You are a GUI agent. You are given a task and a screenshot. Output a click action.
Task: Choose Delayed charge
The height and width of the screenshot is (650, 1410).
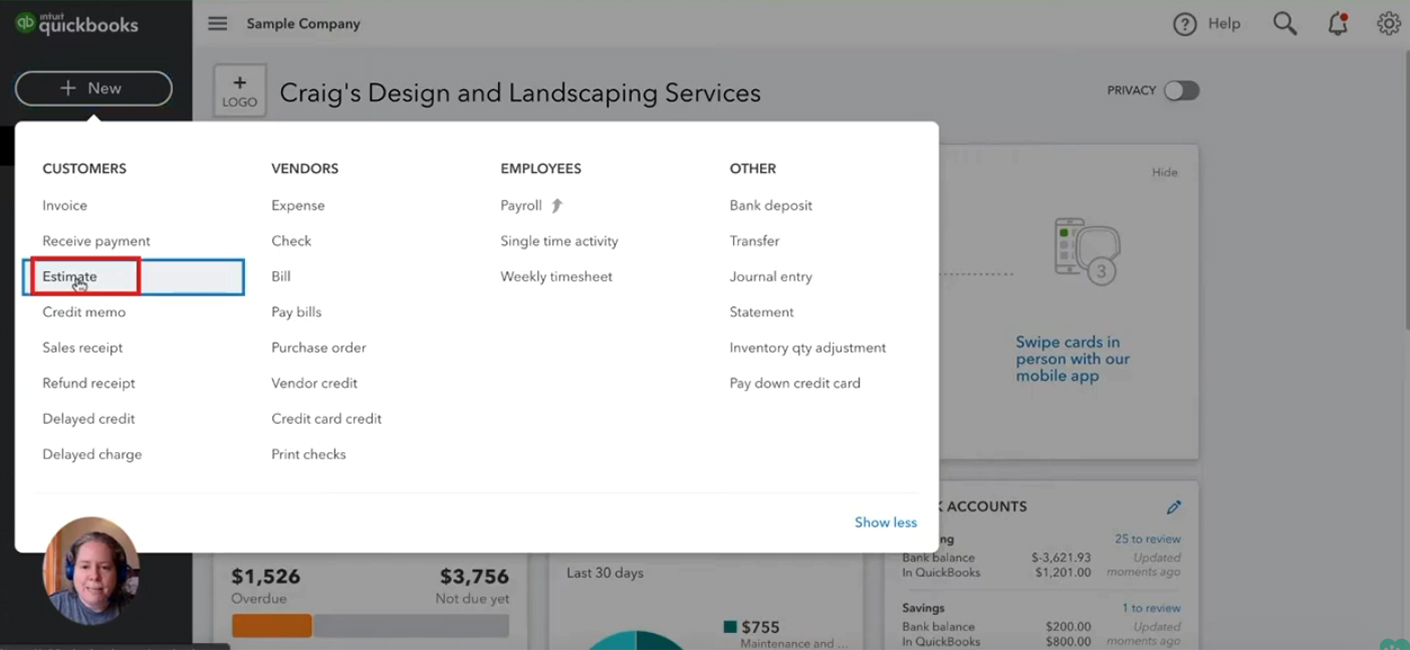pos(92,454)
